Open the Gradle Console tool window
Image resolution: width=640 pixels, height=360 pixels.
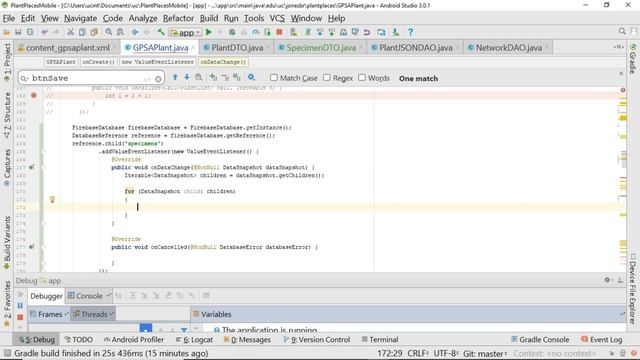pyautogui.click(x=540, y=340)
